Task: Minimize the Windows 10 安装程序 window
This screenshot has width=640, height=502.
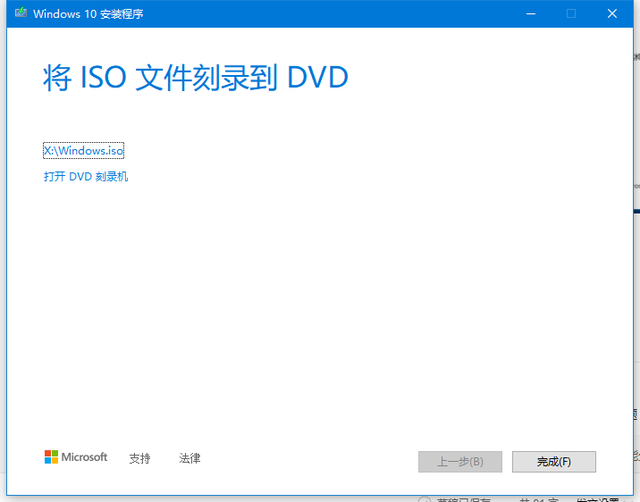Action: click(531, 13)
